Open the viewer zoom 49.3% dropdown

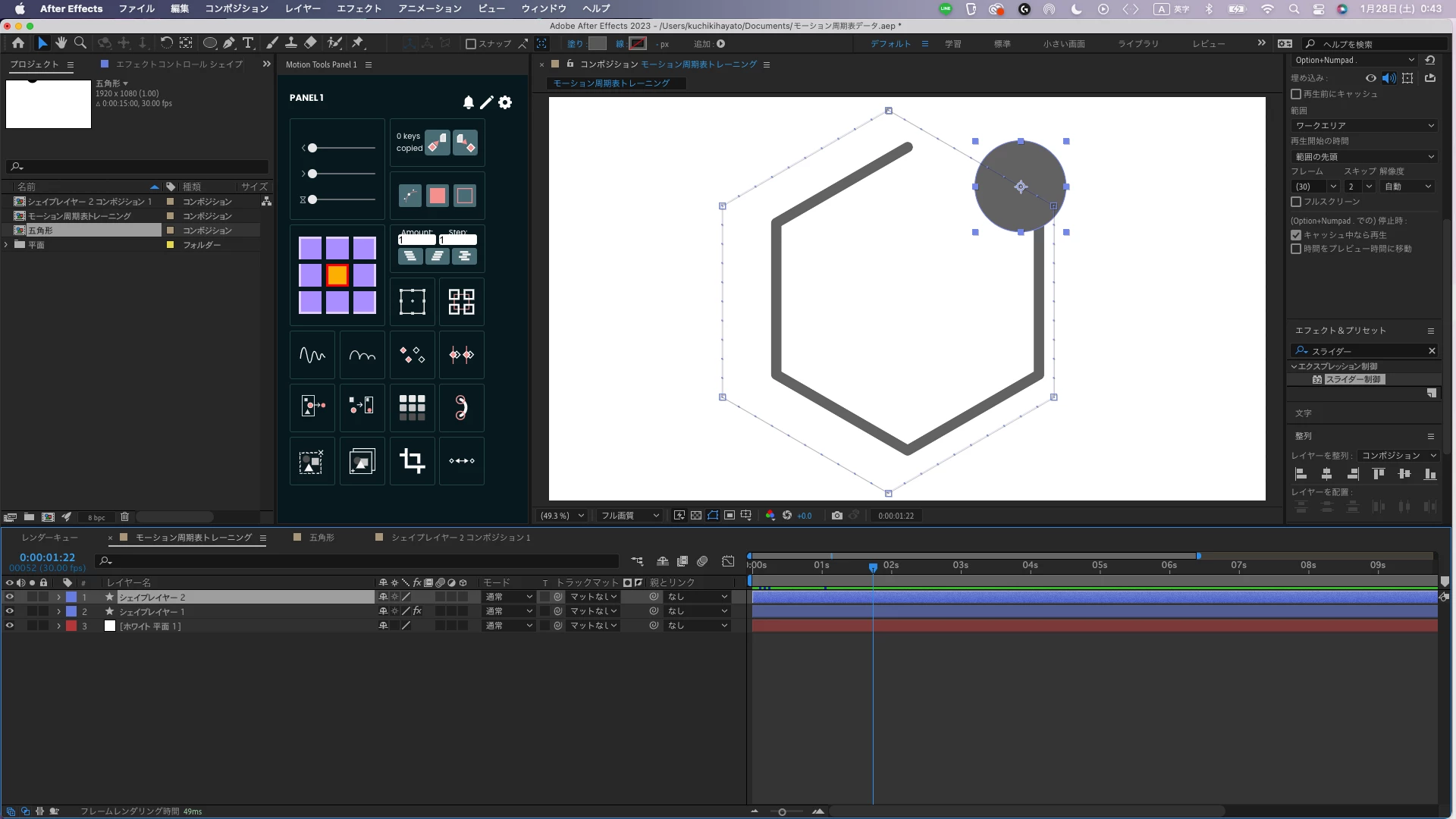(x=561, y=516)
